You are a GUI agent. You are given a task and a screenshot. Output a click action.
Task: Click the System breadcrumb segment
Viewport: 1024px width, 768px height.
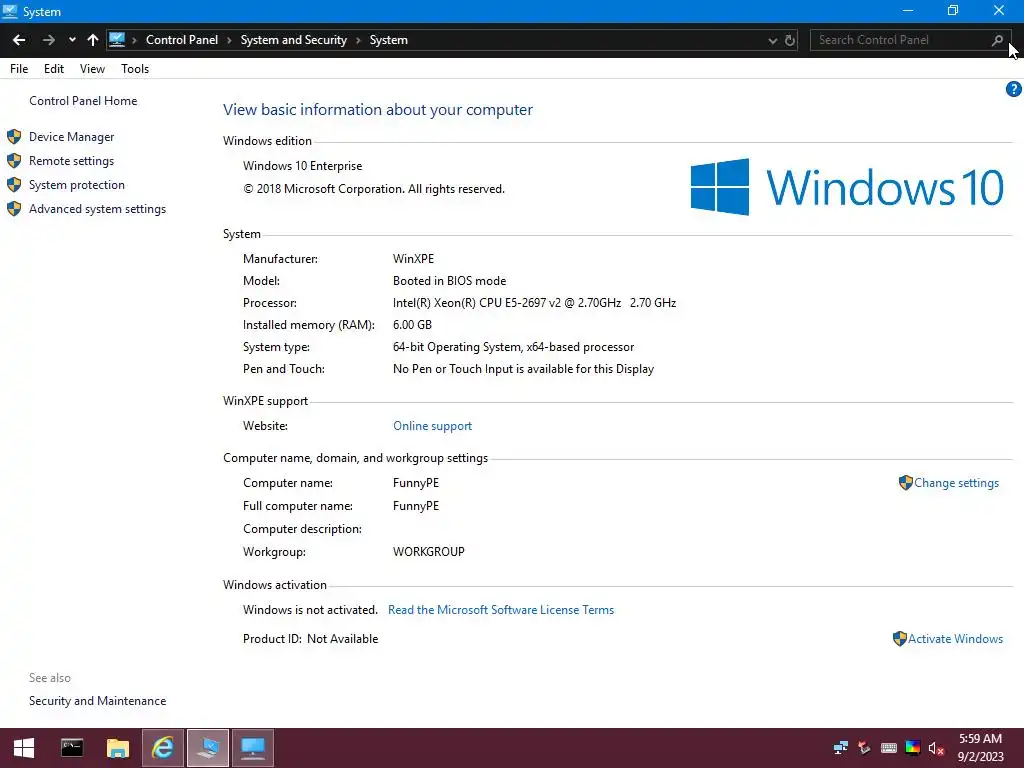point(389,40)
